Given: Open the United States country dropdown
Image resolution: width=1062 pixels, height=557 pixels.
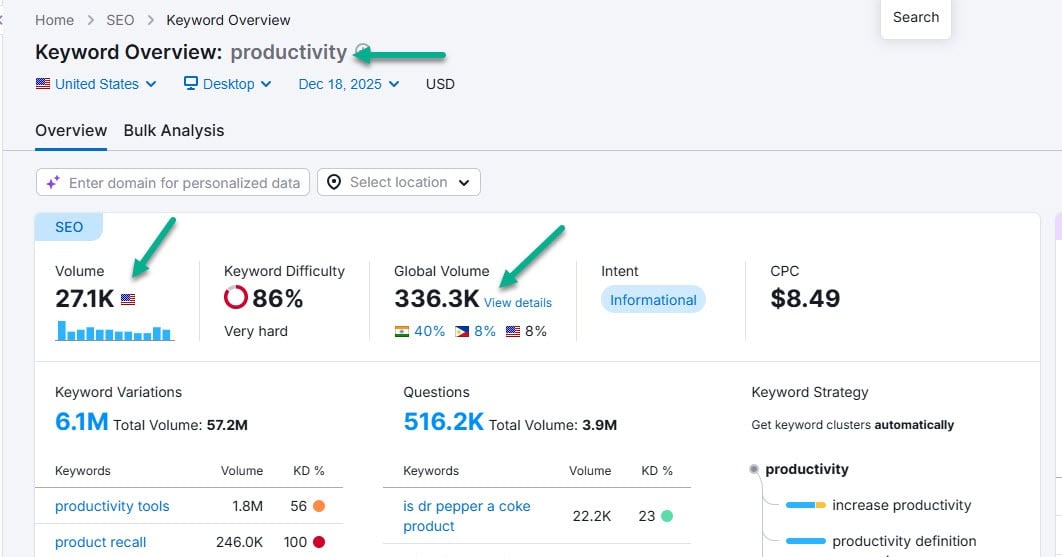Looking at the screenshot, I should click(x=96, y=84).
